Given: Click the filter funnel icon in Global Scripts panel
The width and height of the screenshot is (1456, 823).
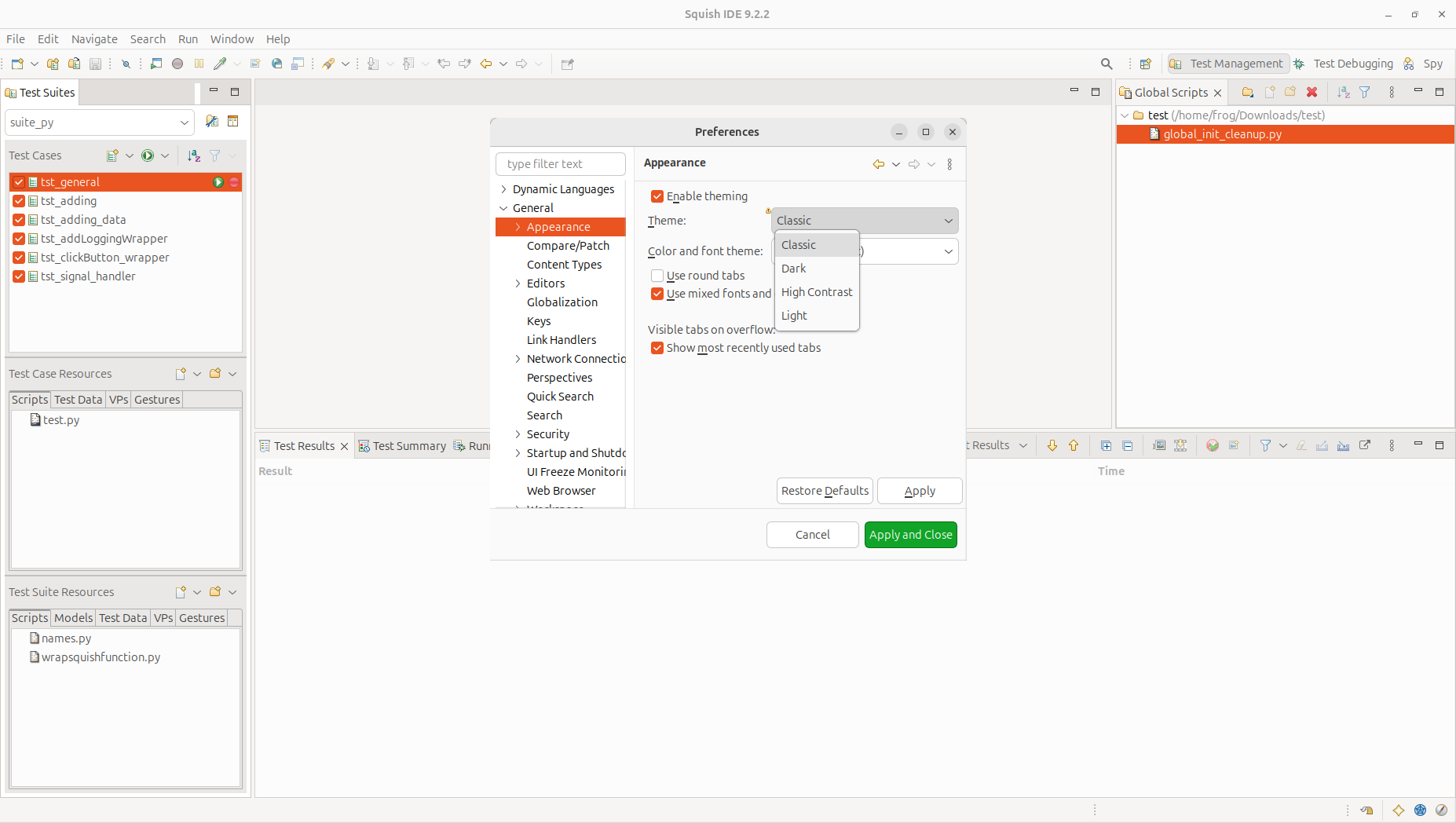Looking at the screenshot, I should [x=1365, y=92].
